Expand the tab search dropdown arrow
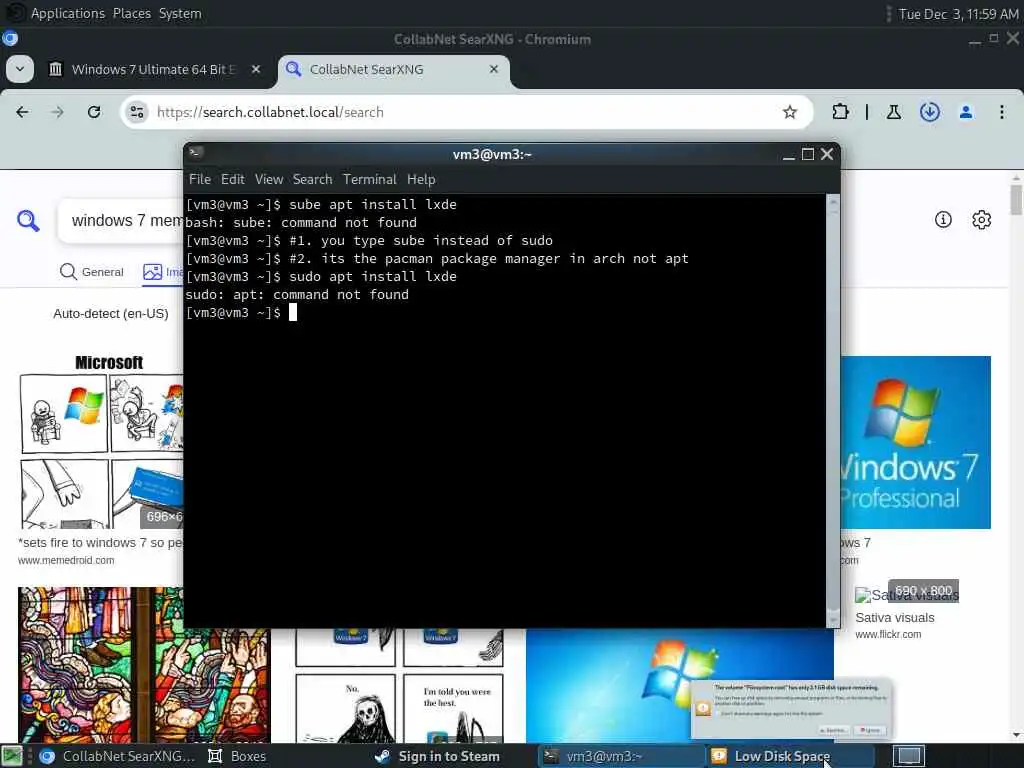Screen dimensions: 1024x768 coord(20,69)
